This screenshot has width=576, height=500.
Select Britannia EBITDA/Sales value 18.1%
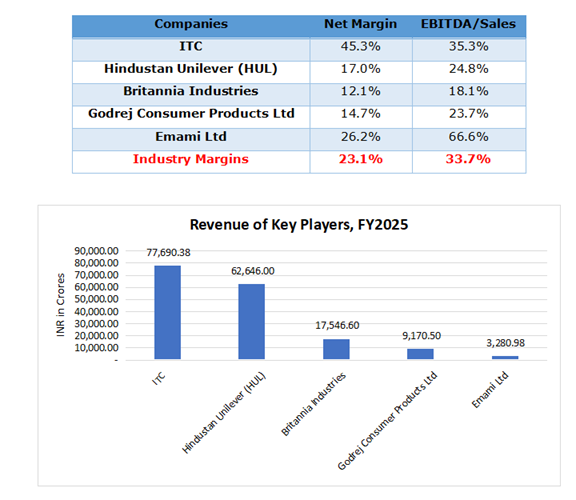point(469,91)
